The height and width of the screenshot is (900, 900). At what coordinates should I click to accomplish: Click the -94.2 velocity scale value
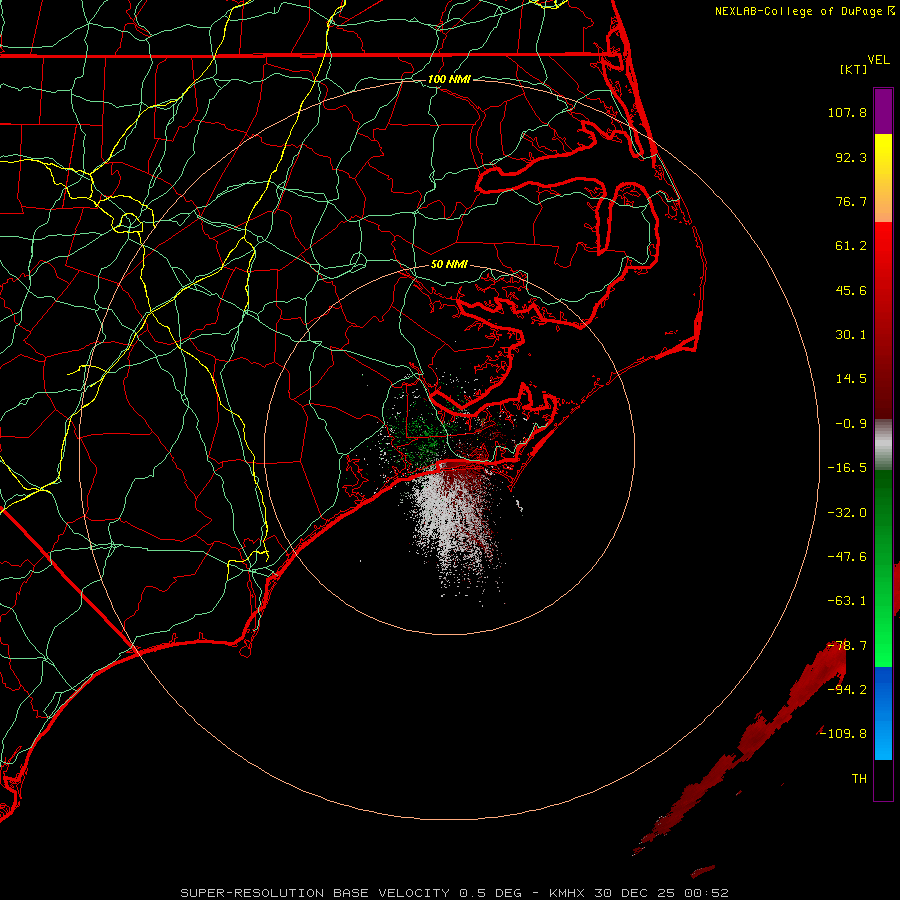(847, 689)
